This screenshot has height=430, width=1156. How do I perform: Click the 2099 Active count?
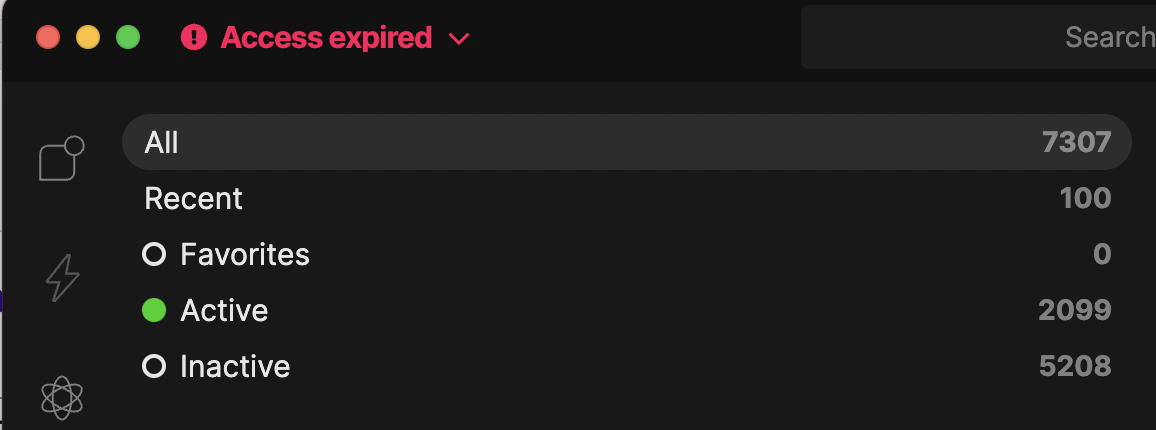(x=1075, y=311)
